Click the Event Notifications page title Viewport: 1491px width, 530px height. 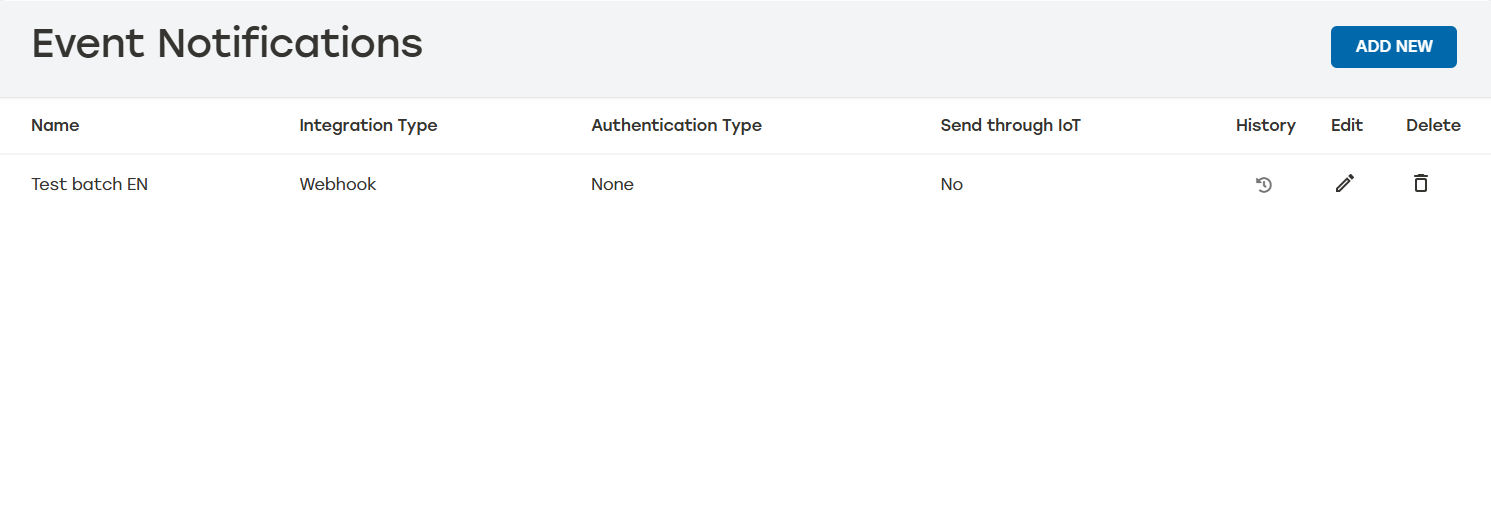click(227, 44)
